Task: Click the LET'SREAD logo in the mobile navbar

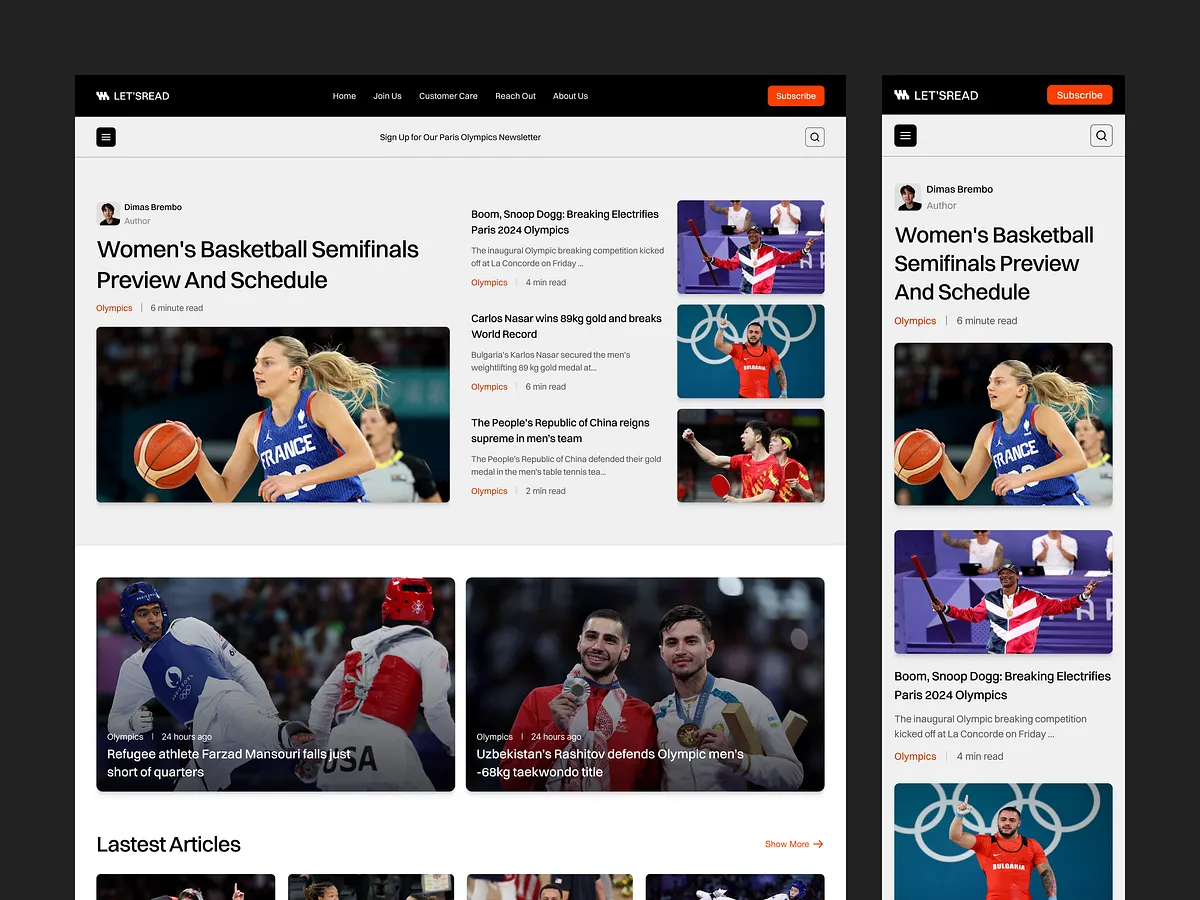Action: 936,94
